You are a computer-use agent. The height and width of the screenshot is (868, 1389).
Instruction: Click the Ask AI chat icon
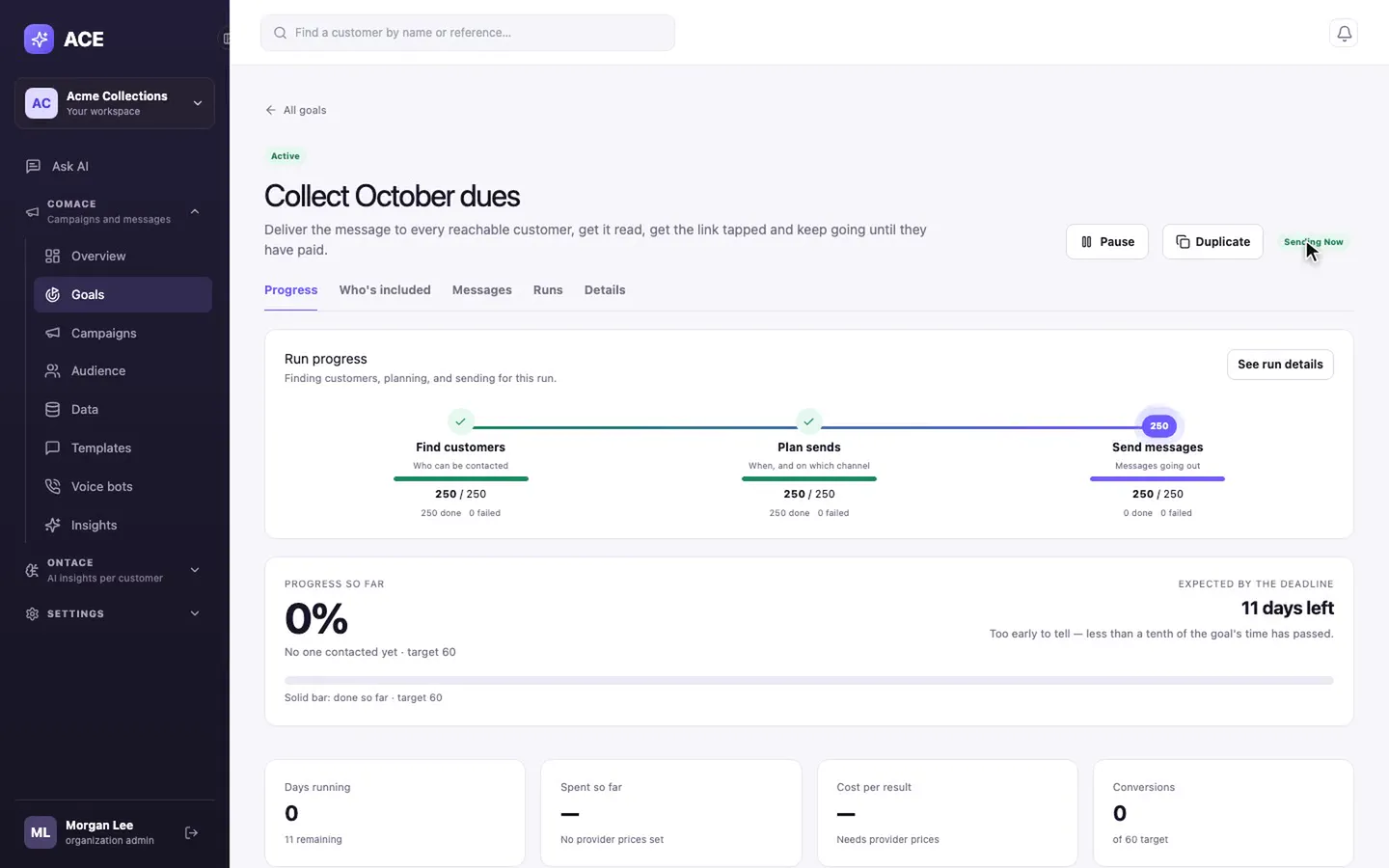(x=33, y=166)
